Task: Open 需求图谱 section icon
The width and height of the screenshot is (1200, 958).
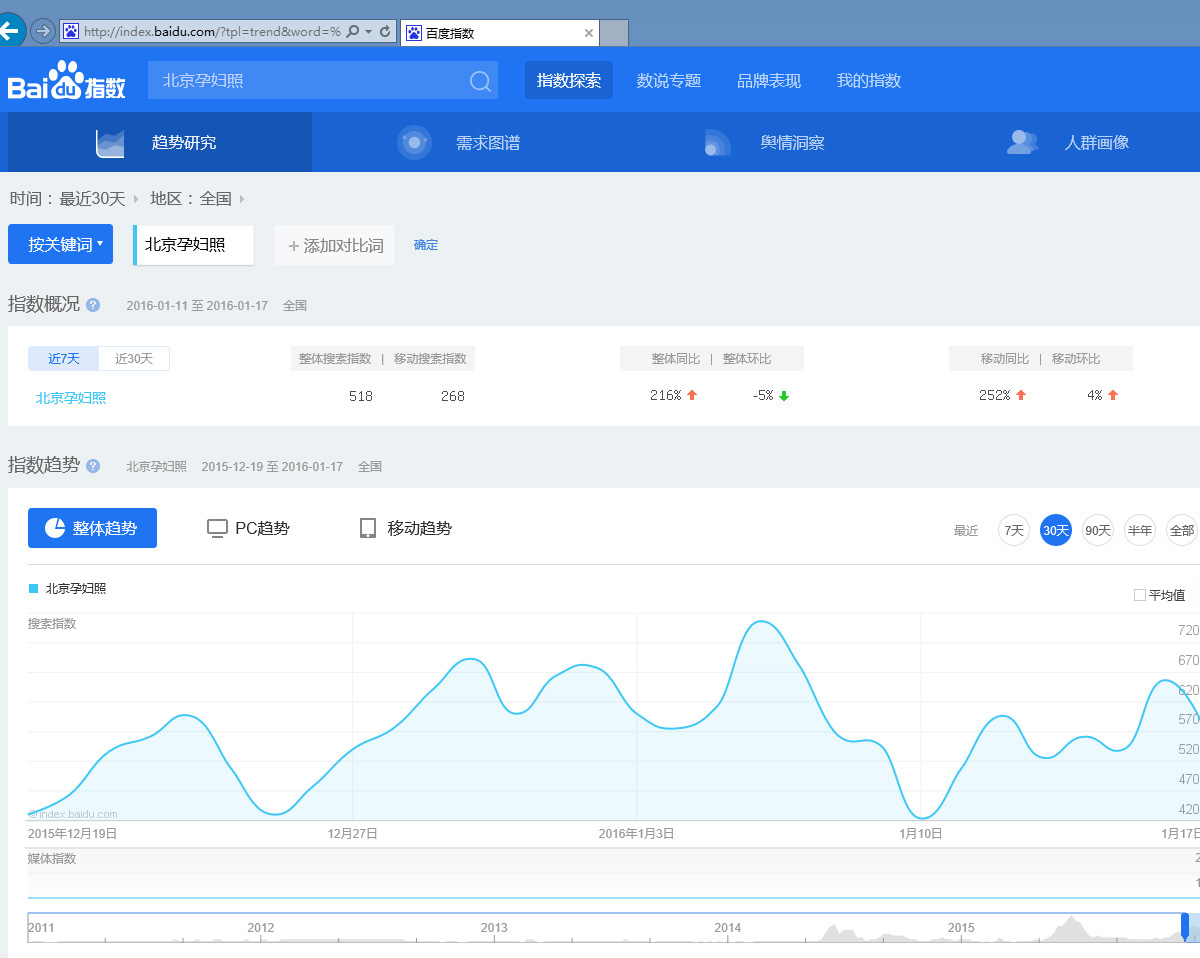Action: [x=414, y=142]
